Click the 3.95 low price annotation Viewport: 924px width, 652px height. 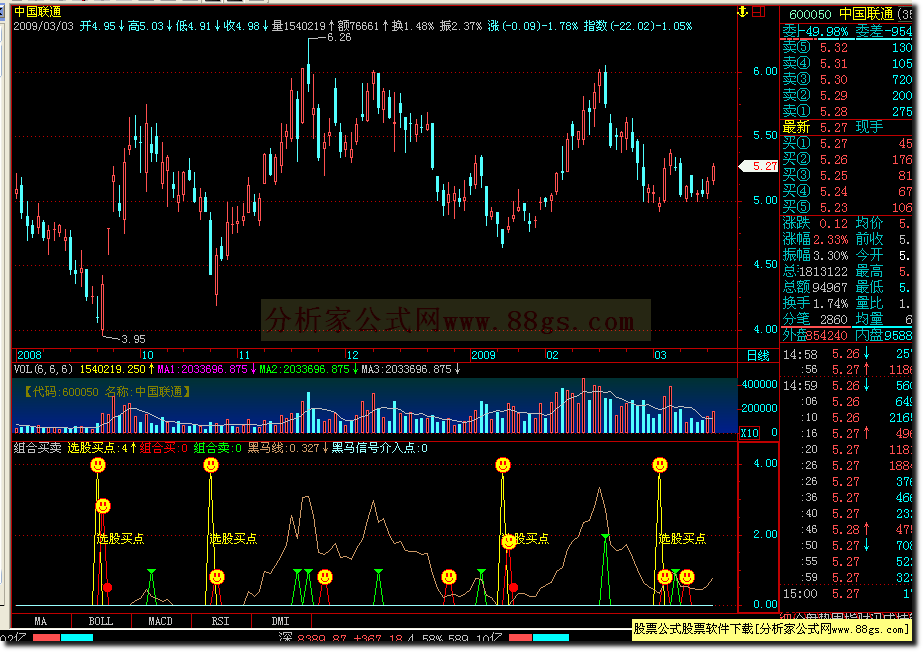click(133, 340)
